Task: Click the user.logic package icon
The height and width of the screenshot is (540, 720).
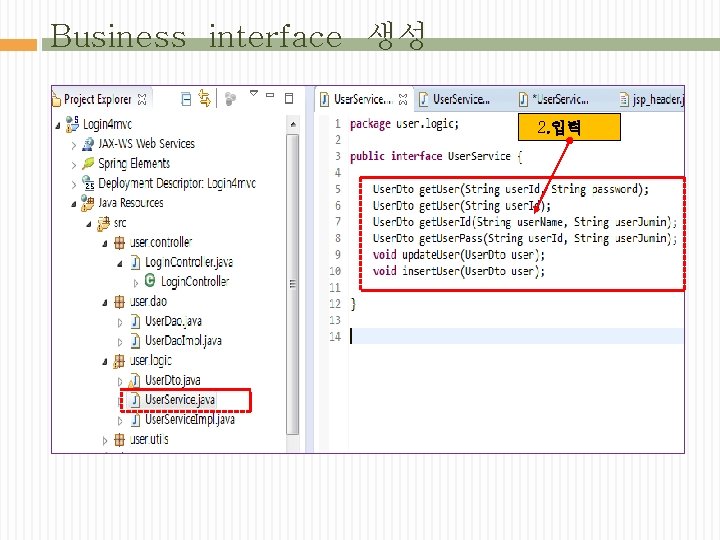Action: pyautogui.click(x=119, y=361)
